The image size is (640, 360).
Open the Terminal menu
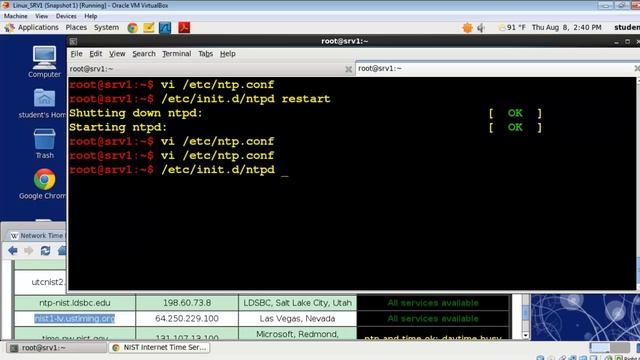176,53
